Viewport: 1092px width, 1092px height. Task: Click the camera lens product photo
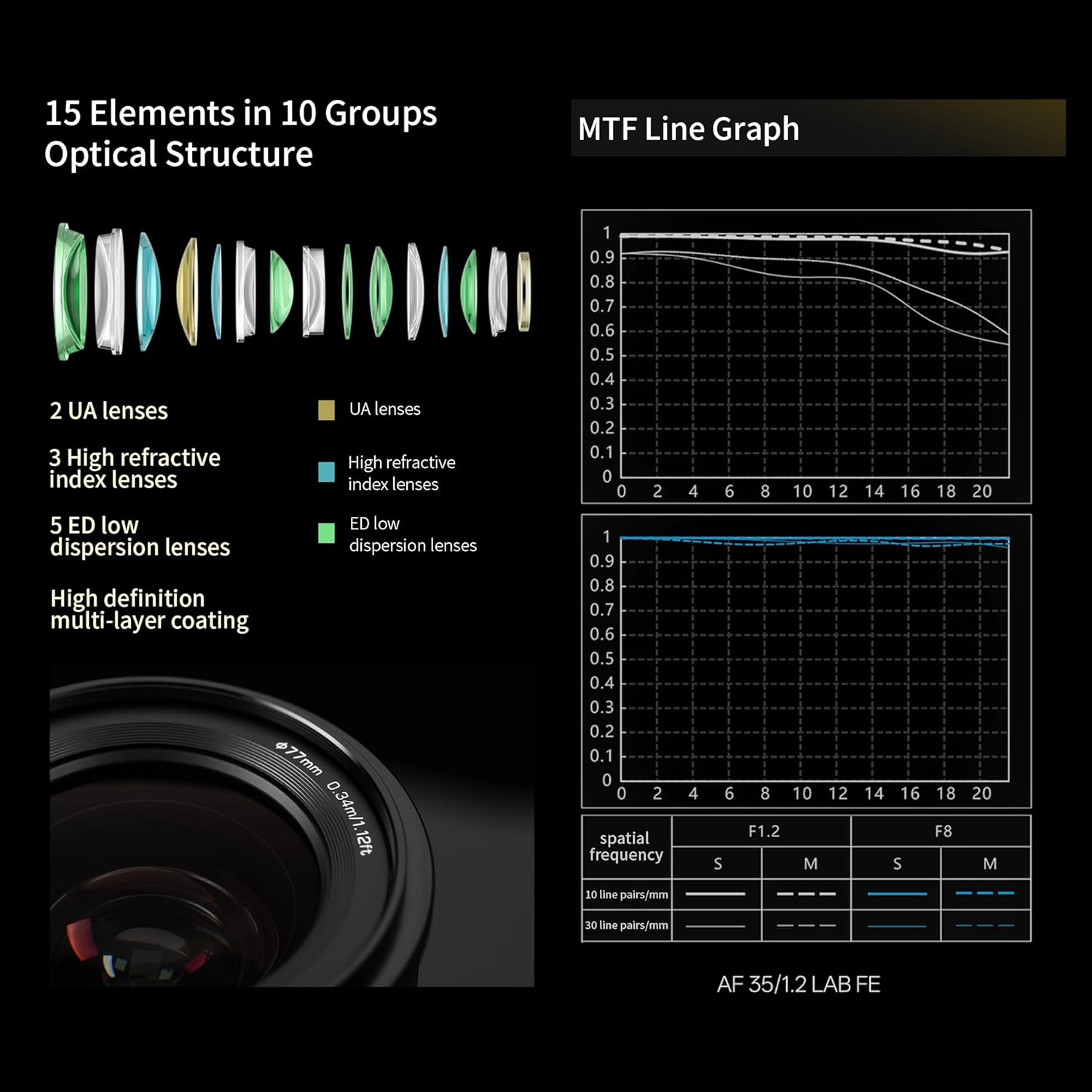(x=291, y=826)
